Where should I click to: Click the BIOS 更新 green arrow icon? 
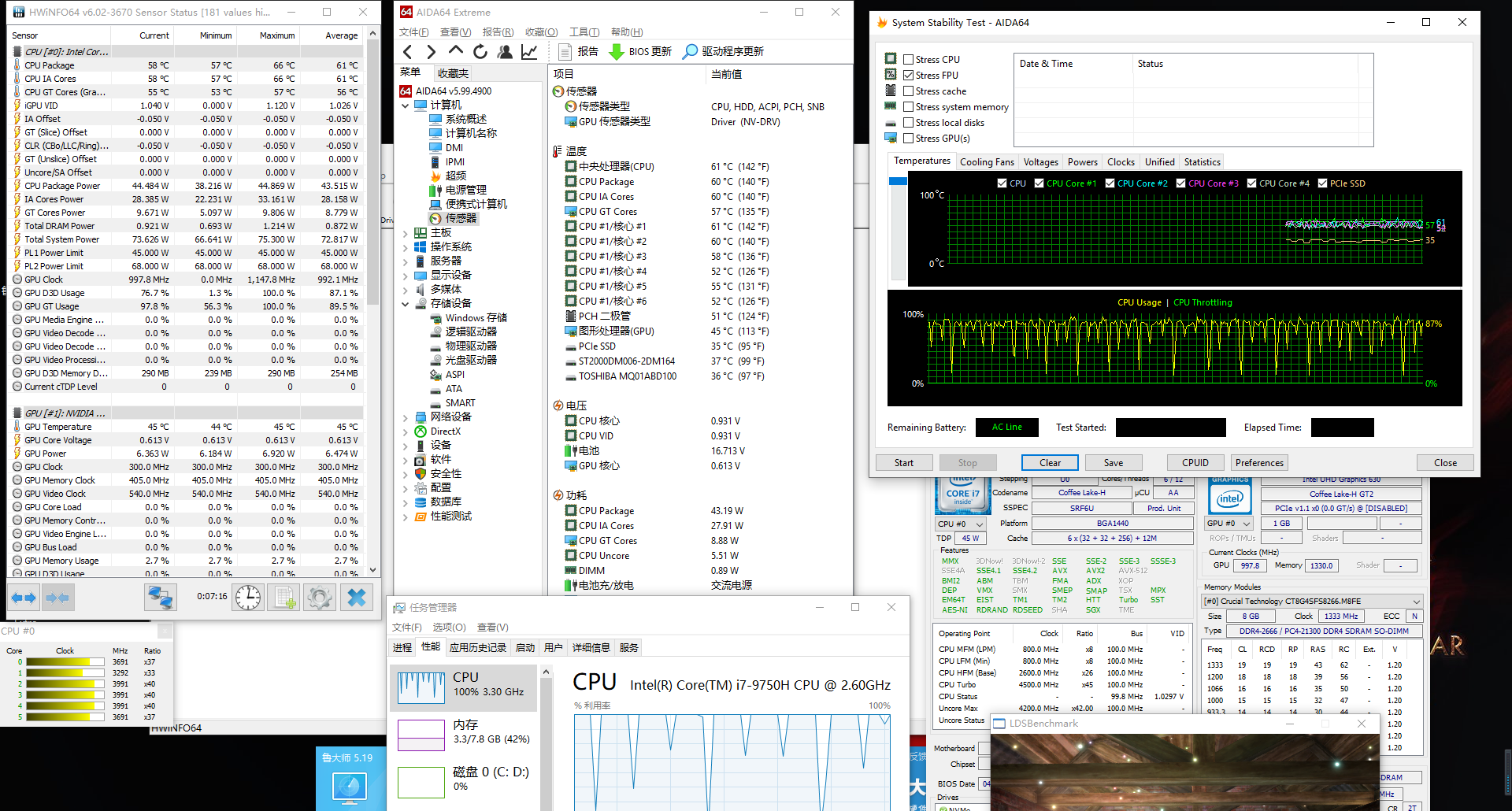[x=617, y=52]
